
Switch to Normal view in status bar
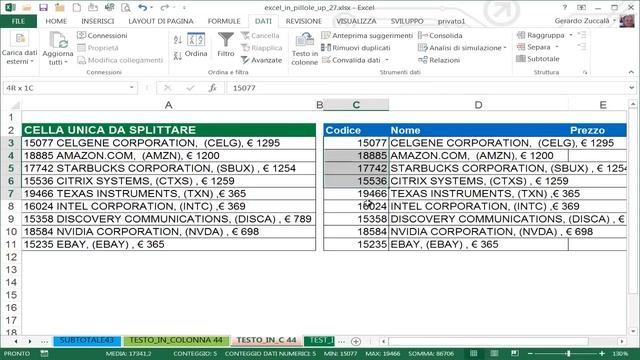point(473,353)
